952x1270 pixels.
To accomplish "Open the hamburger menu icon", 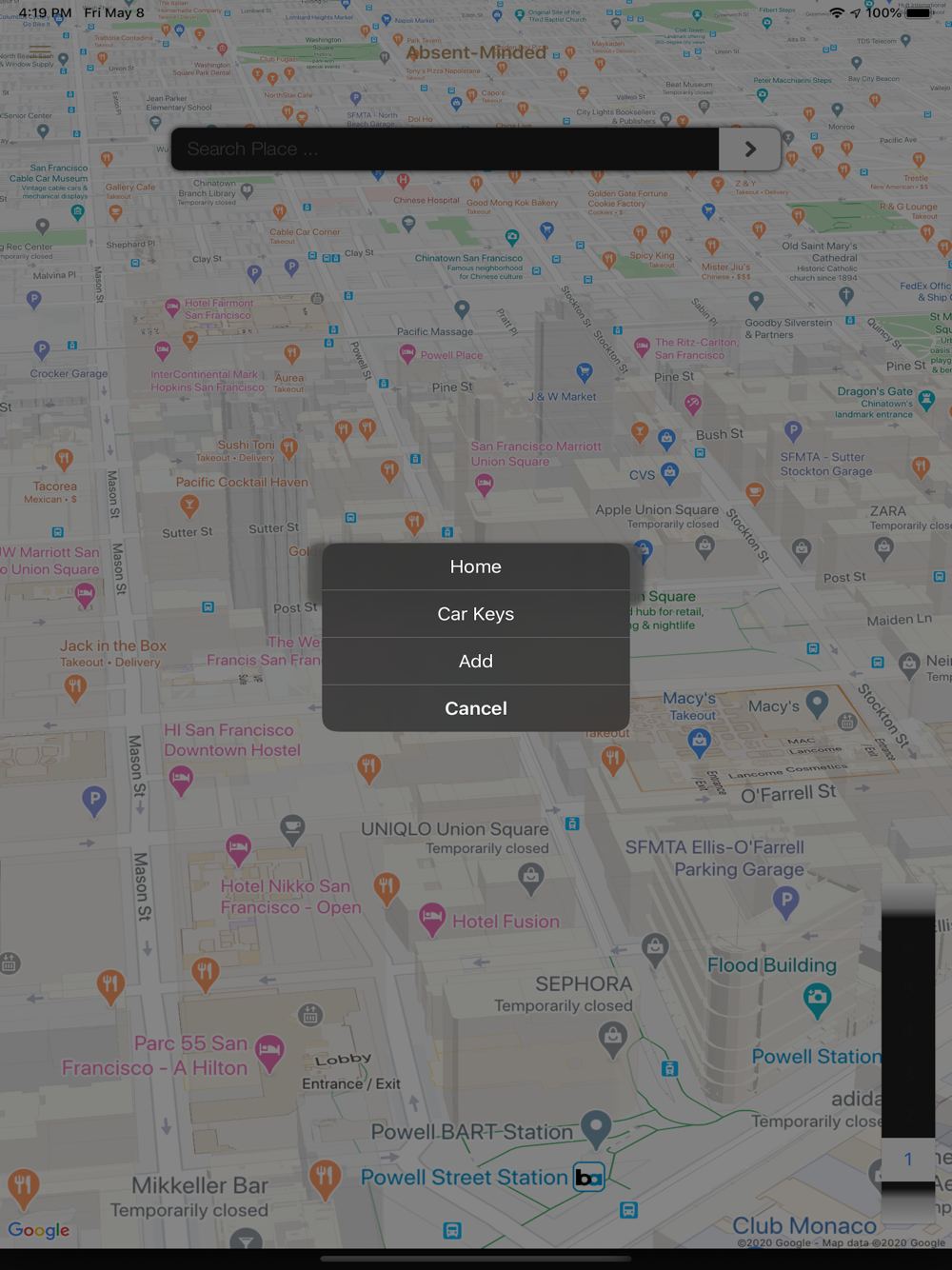I will (40, 51).
